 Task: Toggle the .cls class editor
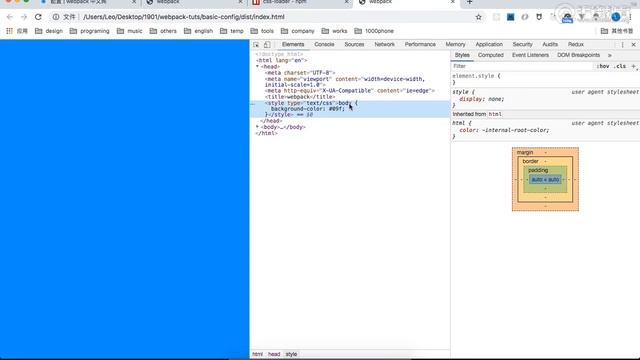tap(620, 66)
